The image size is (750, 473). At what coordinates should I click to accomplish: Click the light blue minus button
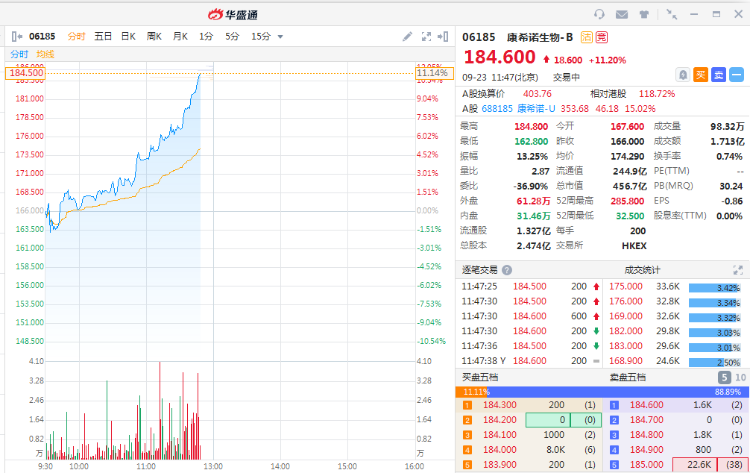(x=737, y=75)
